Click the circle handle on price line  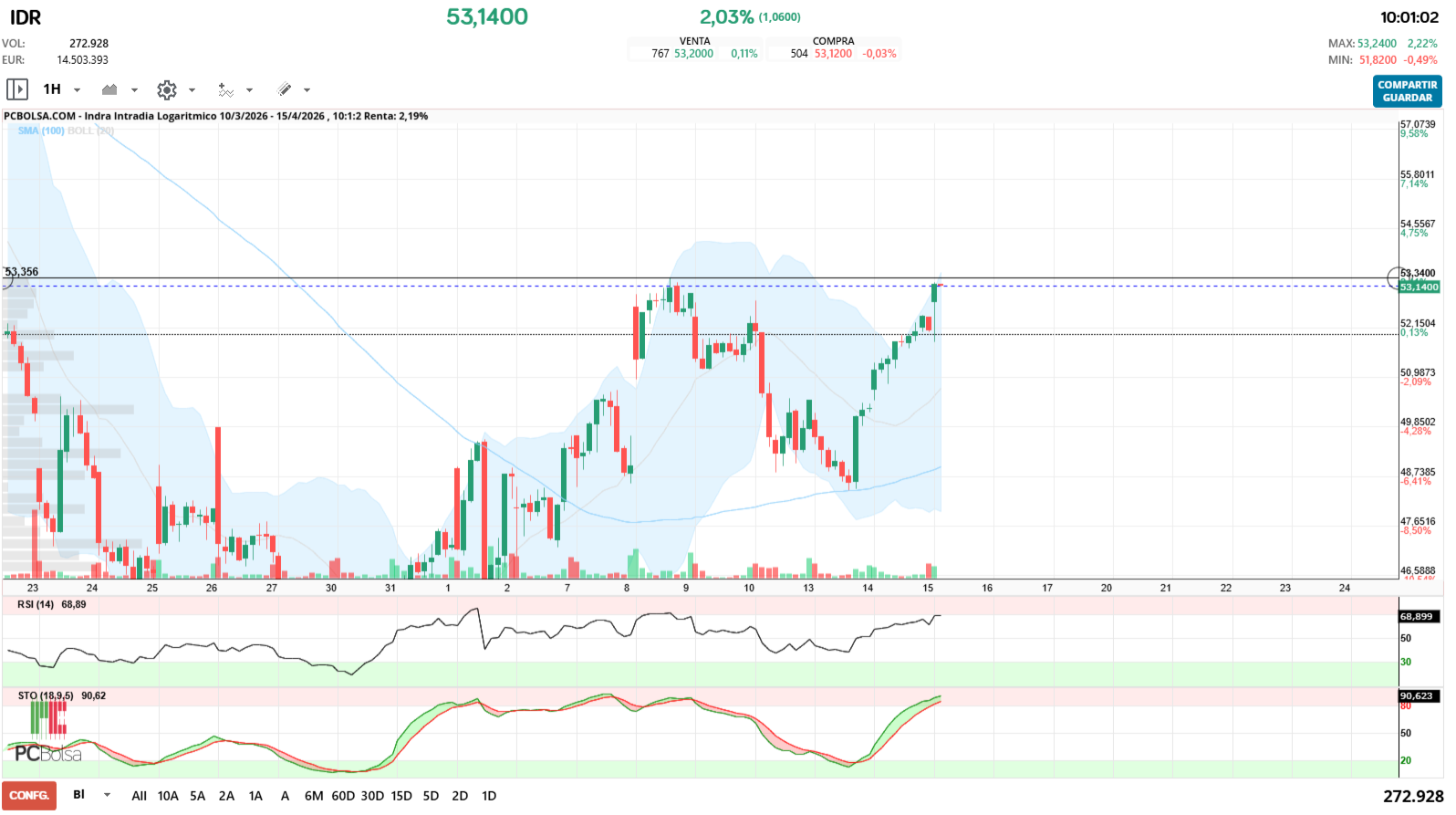pos(1396,278)
